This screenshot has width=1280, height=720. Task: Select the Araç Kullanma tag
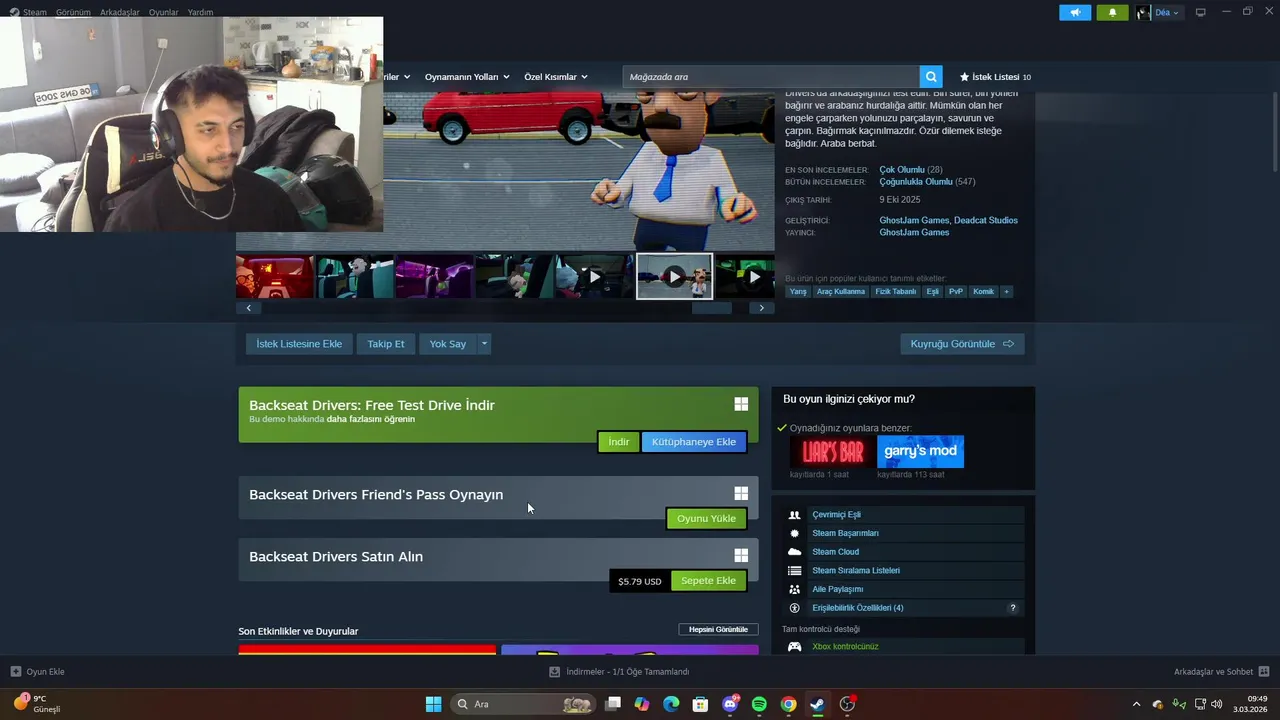841,292
